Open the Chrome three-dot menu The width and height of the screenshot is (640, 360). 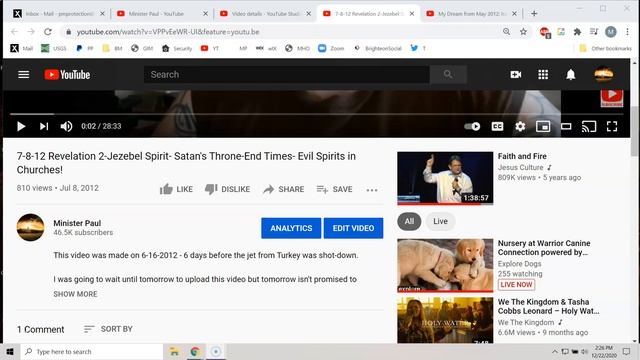[627, 31]
